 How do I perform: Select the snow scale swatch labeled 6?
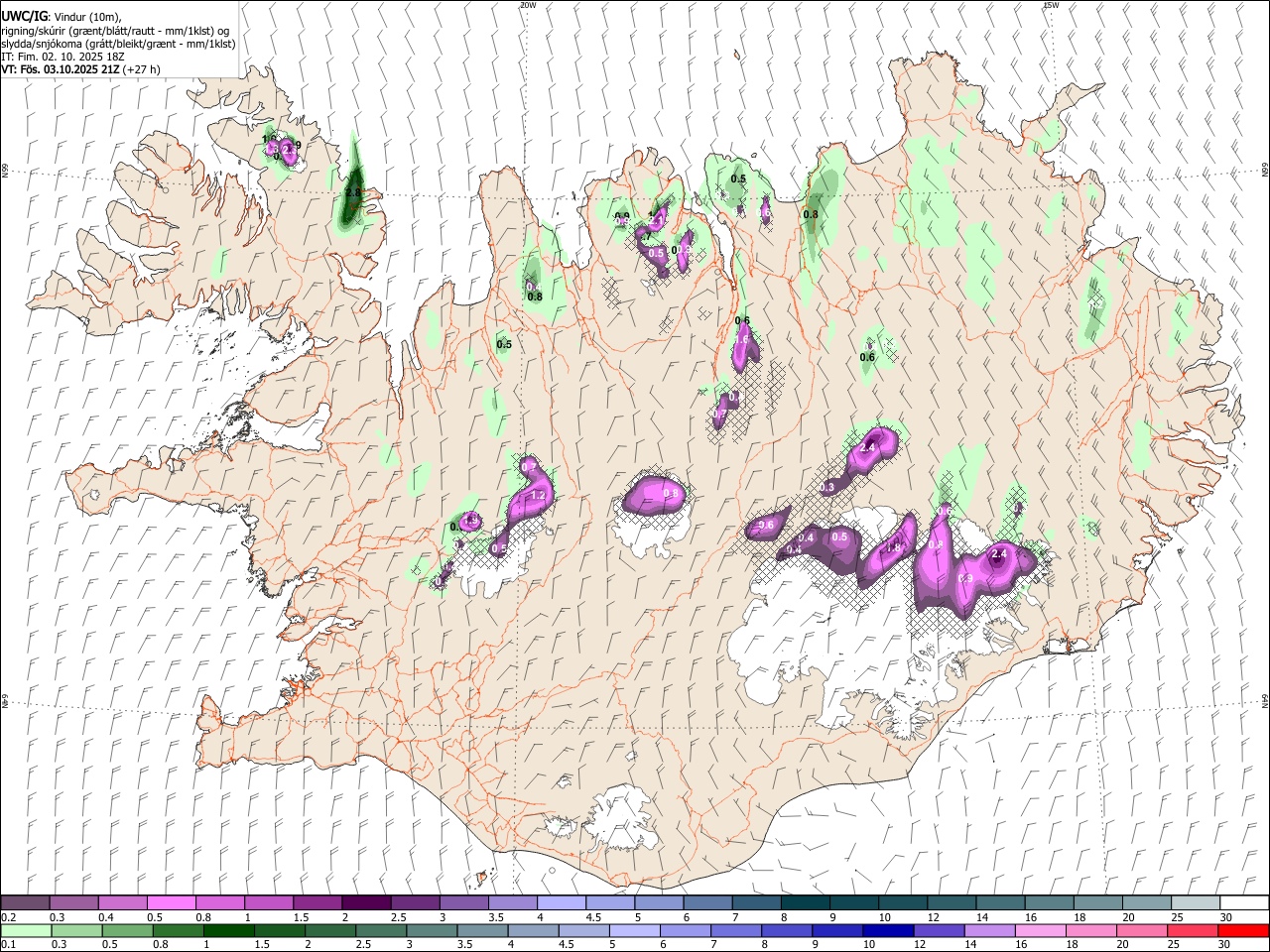[707, 902]
